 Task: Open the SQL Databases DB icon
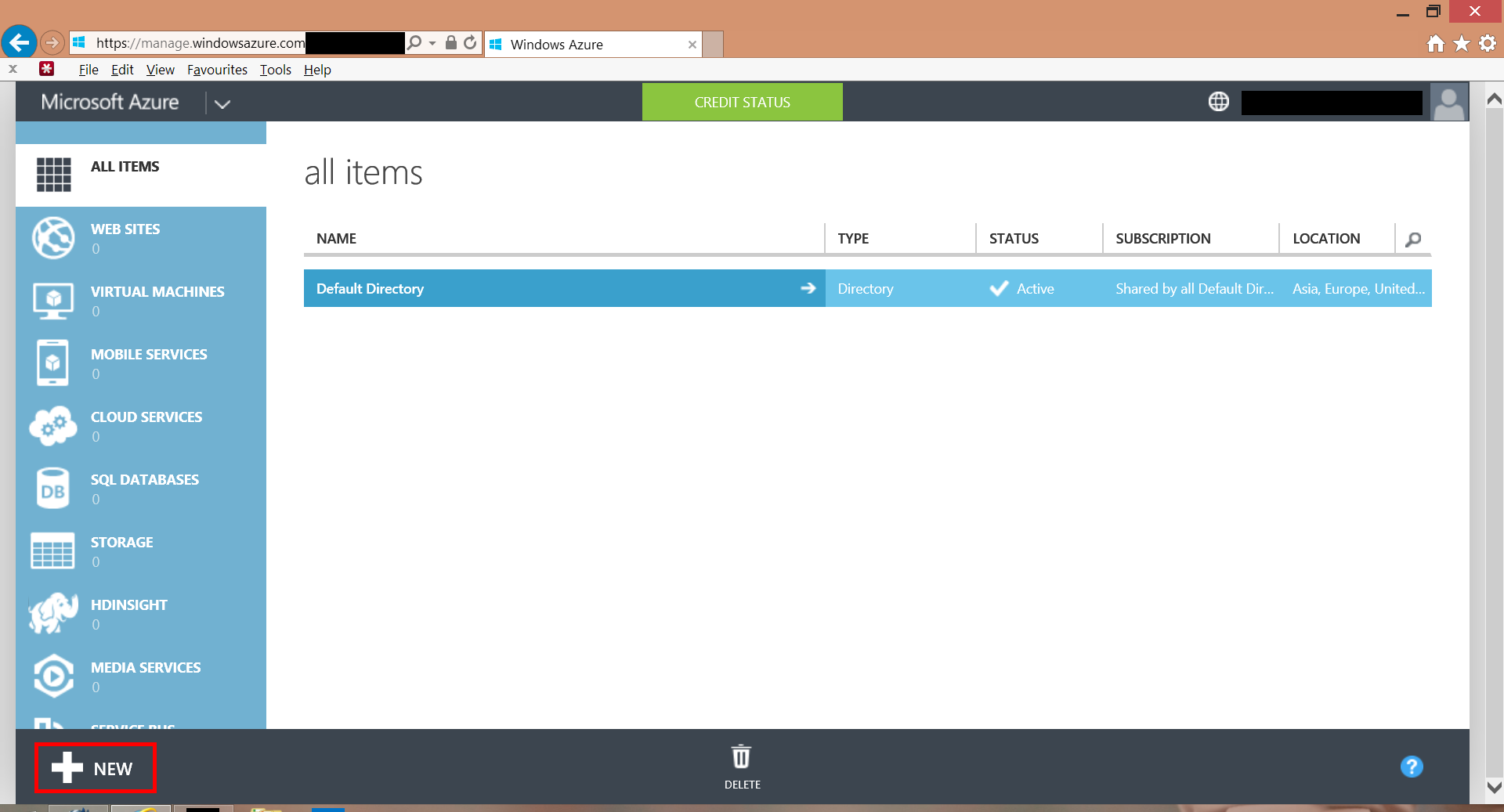(x=52, y=489)
